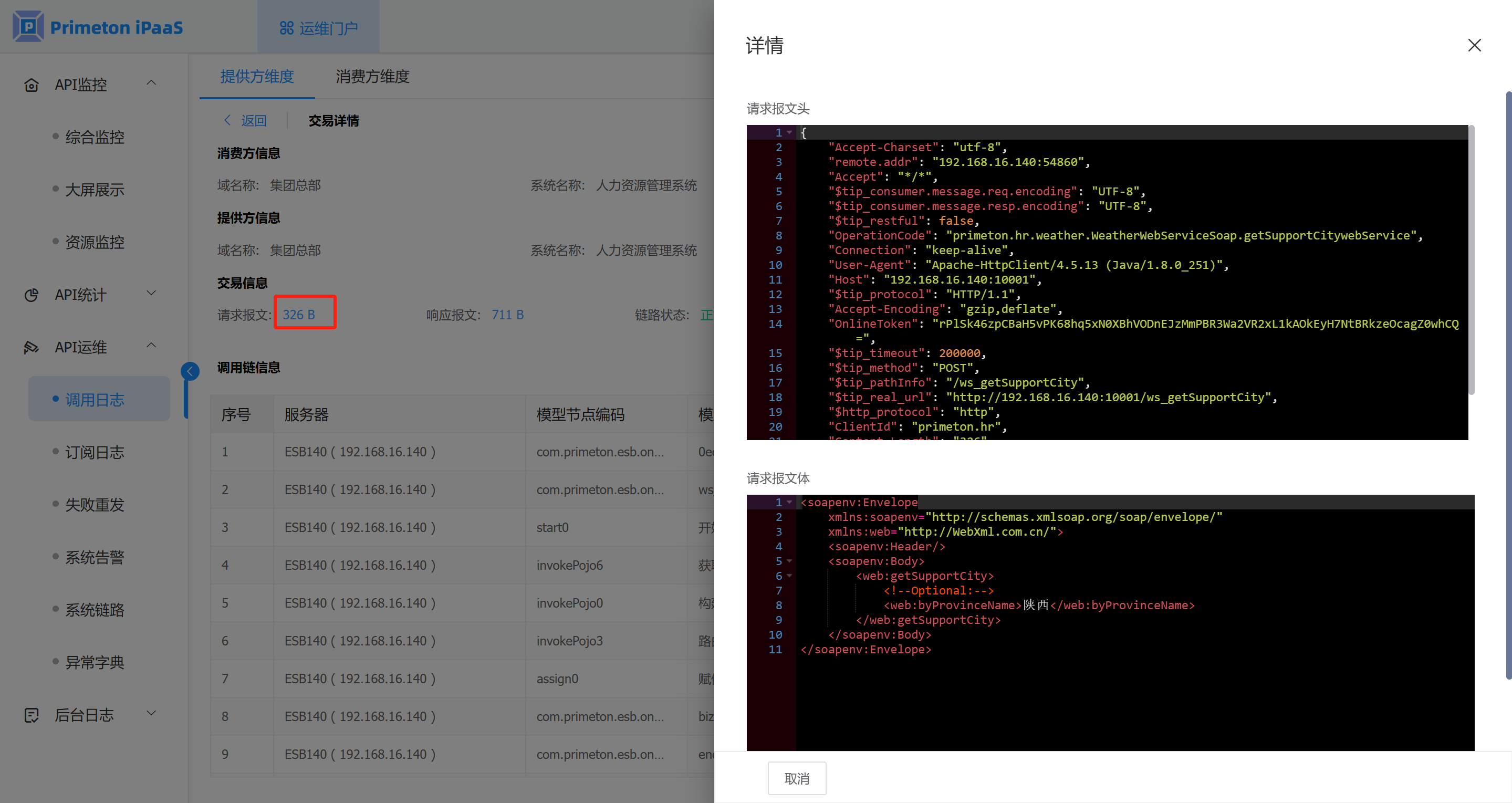Open the 订阅日志 menu item
The image size is (1512, 803).
95,452
